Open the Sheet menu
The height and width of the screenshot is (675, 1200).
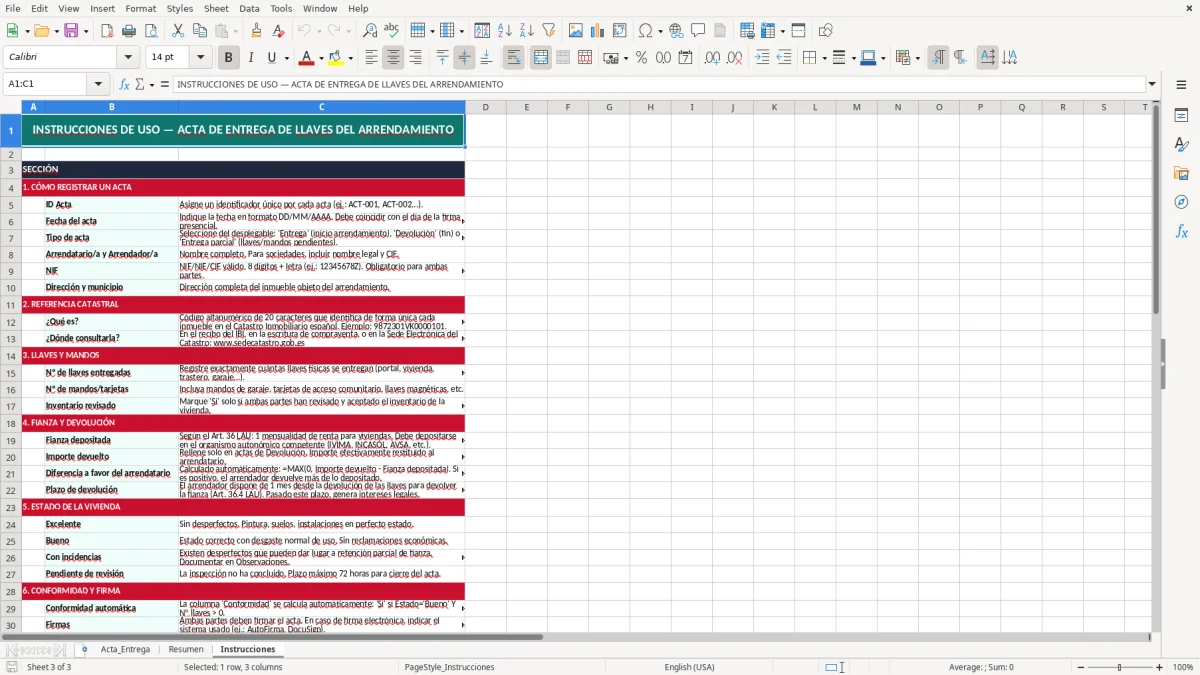click(216, 8)
